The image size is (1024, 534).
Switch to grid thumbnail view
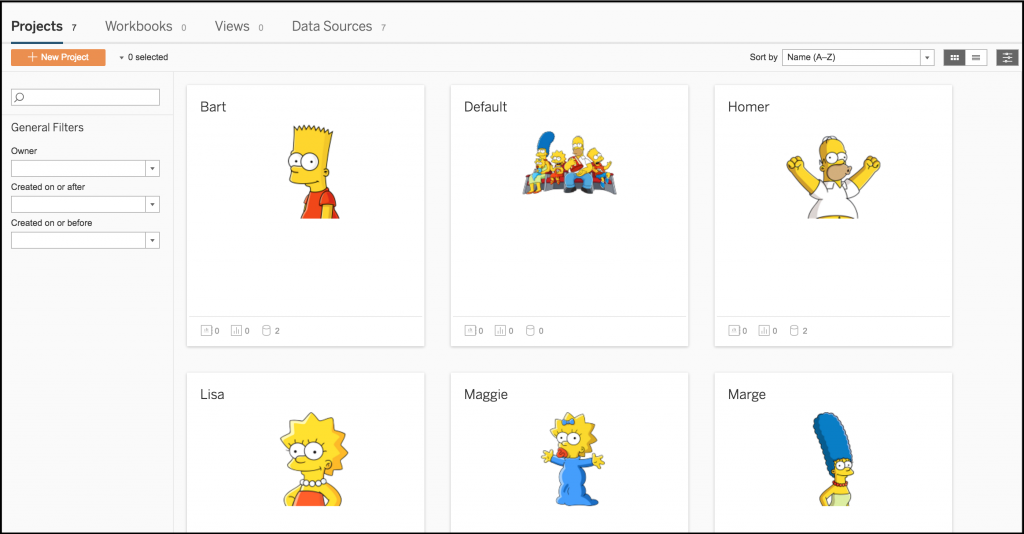coord(954,57)
